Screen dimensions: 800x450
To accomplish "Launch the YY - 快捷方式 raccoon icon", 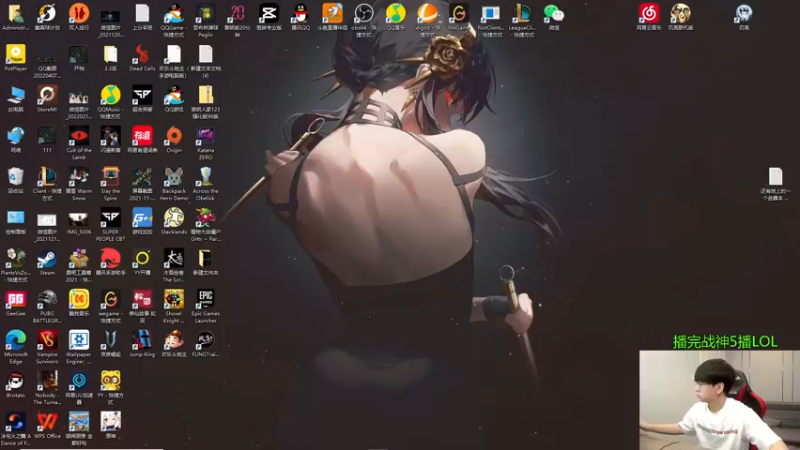I will point(110,382).
